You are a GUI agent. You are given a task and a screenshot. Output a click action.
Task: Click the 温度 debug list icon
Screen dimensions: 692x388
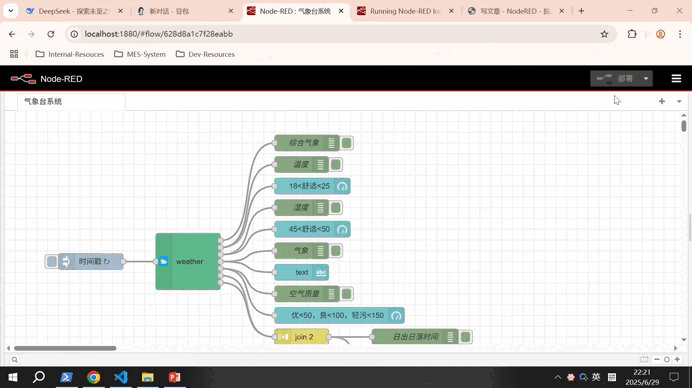click(321, 164)
